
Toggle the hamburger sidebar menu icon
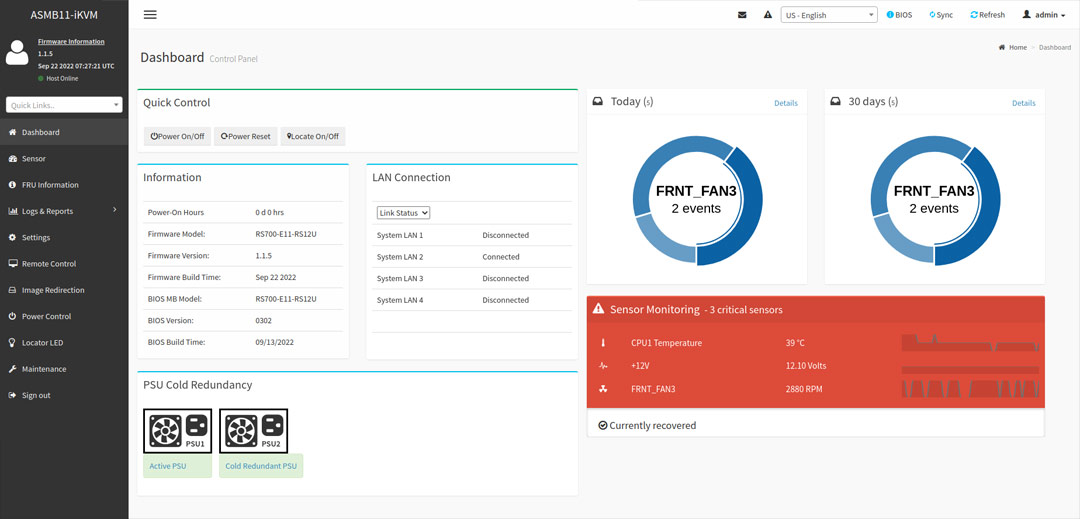(x=150, y=14)
